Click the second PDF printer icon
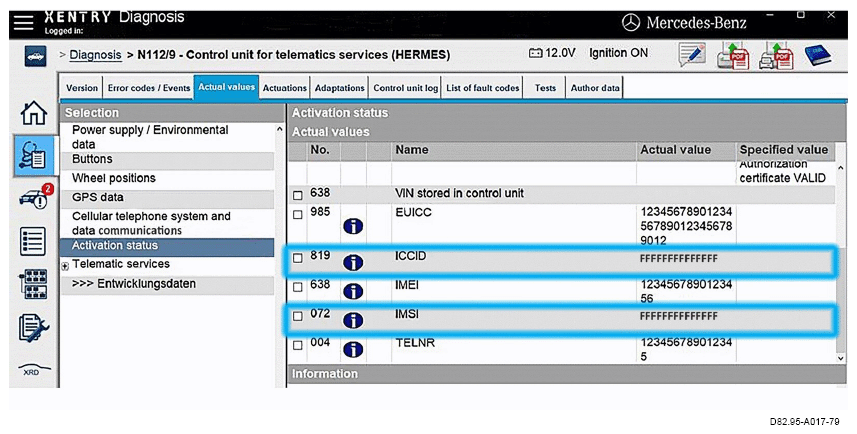Screen dimensions: 857x434 776,56
